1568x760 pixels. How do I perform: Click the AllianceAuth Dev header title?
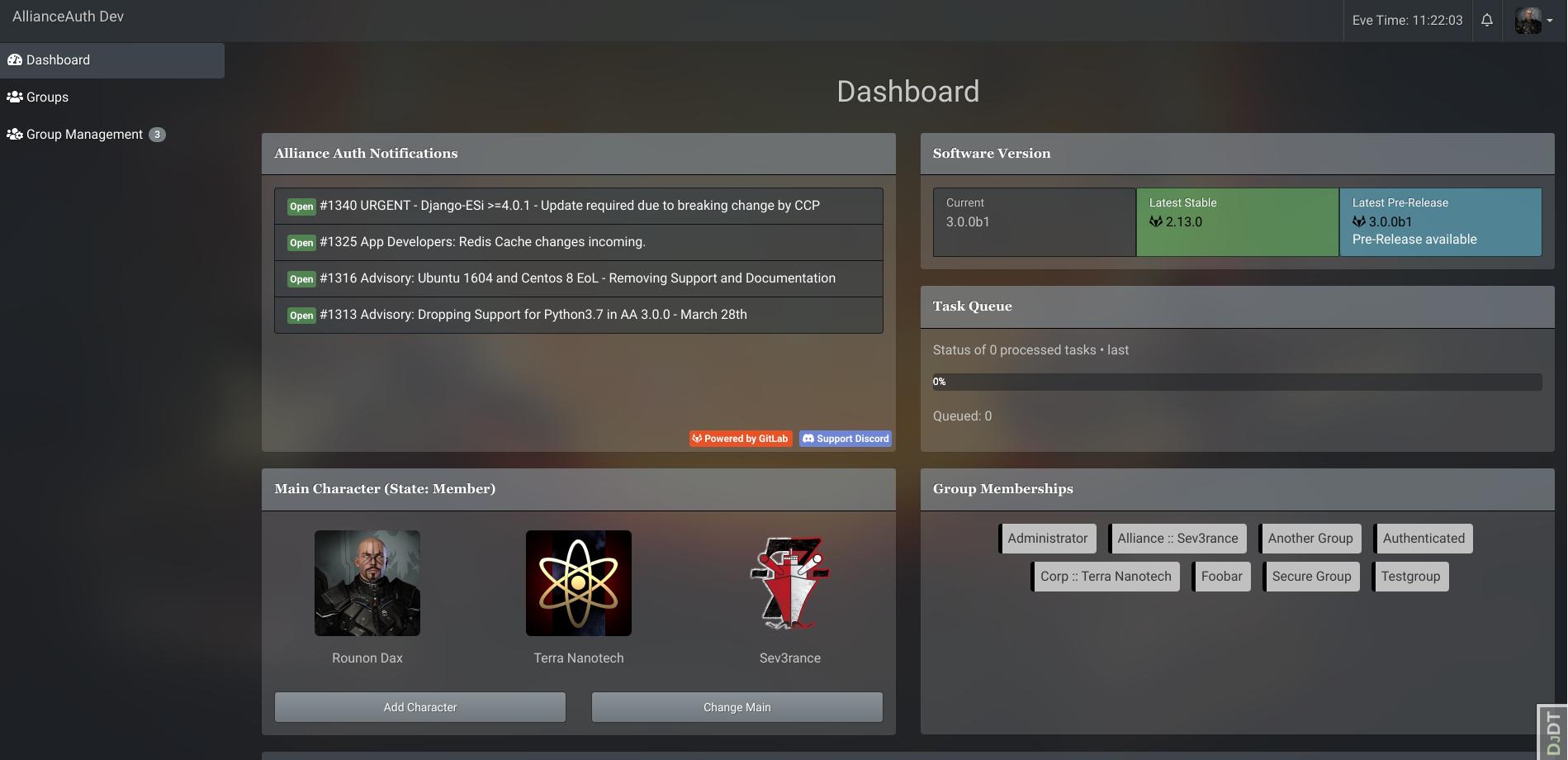coord(69,16)
